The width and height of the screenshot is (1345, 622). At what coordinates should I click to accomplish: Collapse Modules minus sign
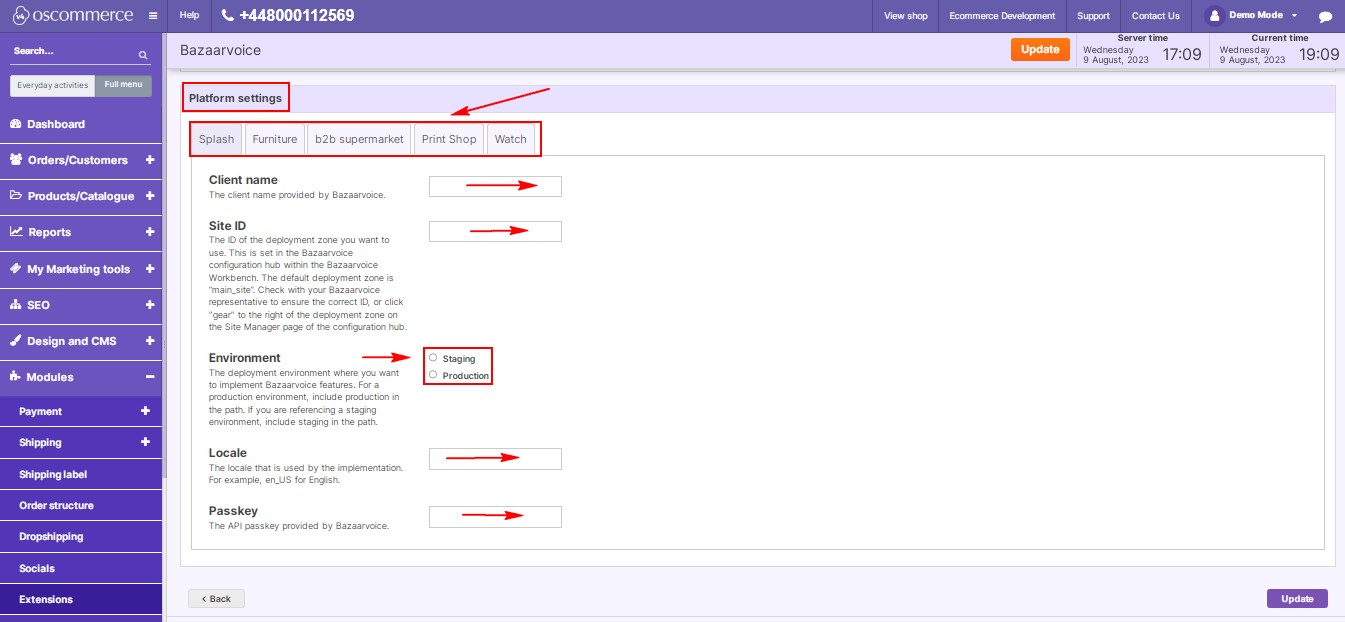[150, 377]
